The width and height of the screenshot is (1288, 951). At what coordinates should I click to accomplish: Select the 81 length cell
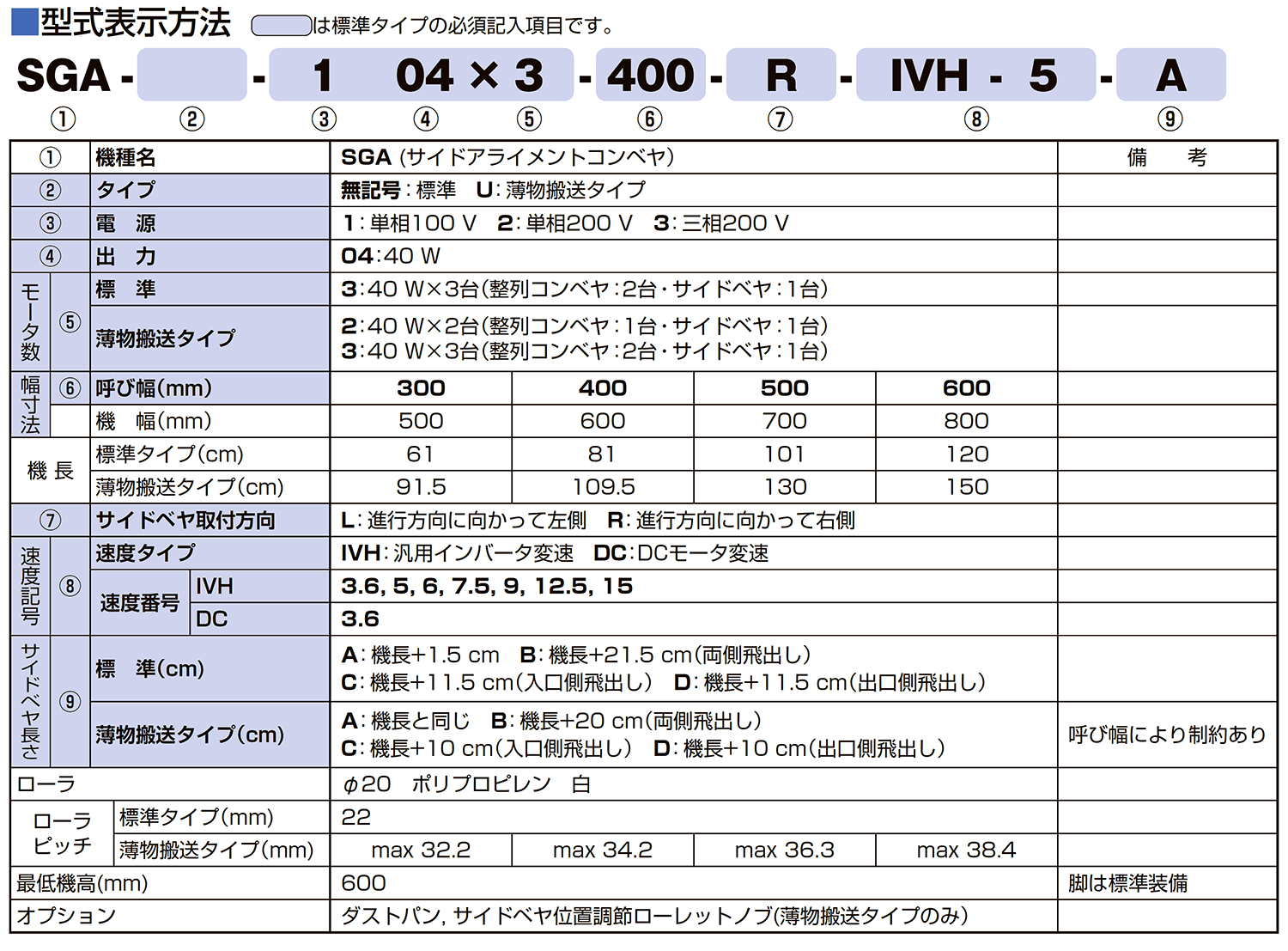[603, 454]
